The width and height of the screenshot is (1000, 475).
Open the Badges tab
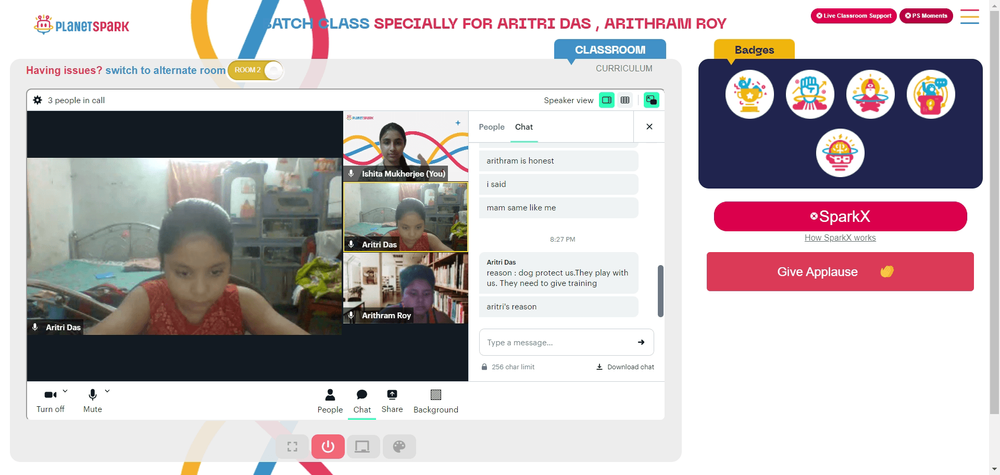pos(754,50)
